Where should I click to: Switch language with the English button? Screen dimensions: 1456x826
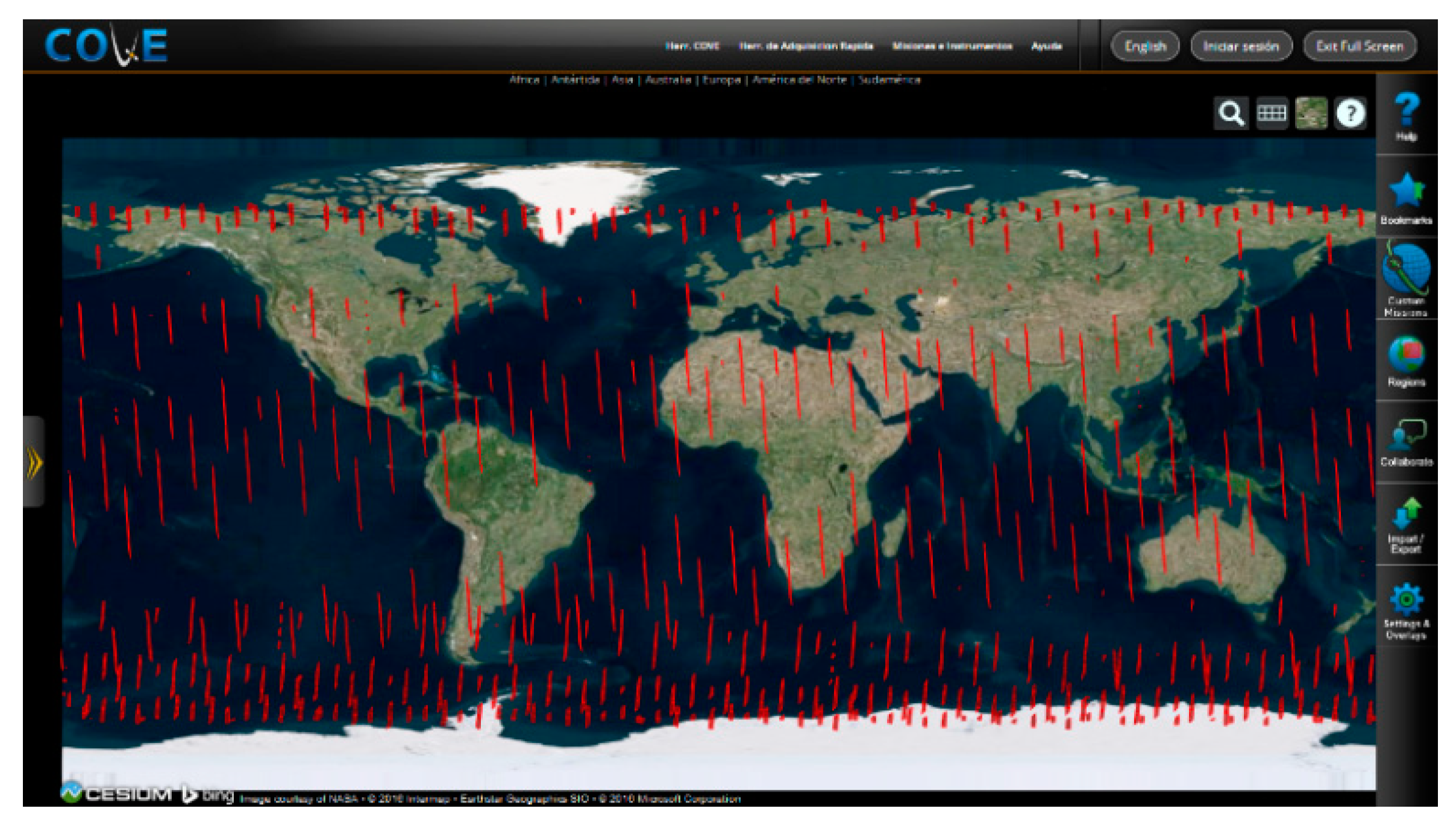1145,46
